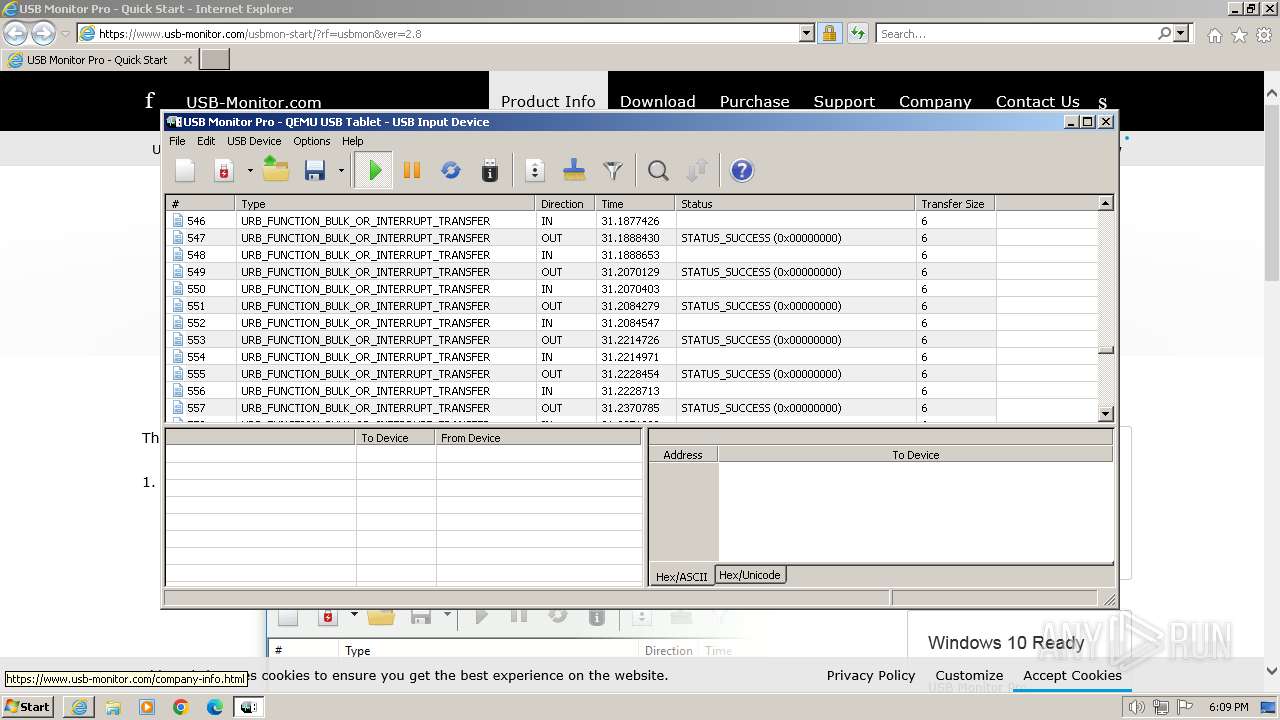The image size is (1280, 720).
Task: Close the USB Monitor Pro Quick Start tab
Action: [187, 60]
